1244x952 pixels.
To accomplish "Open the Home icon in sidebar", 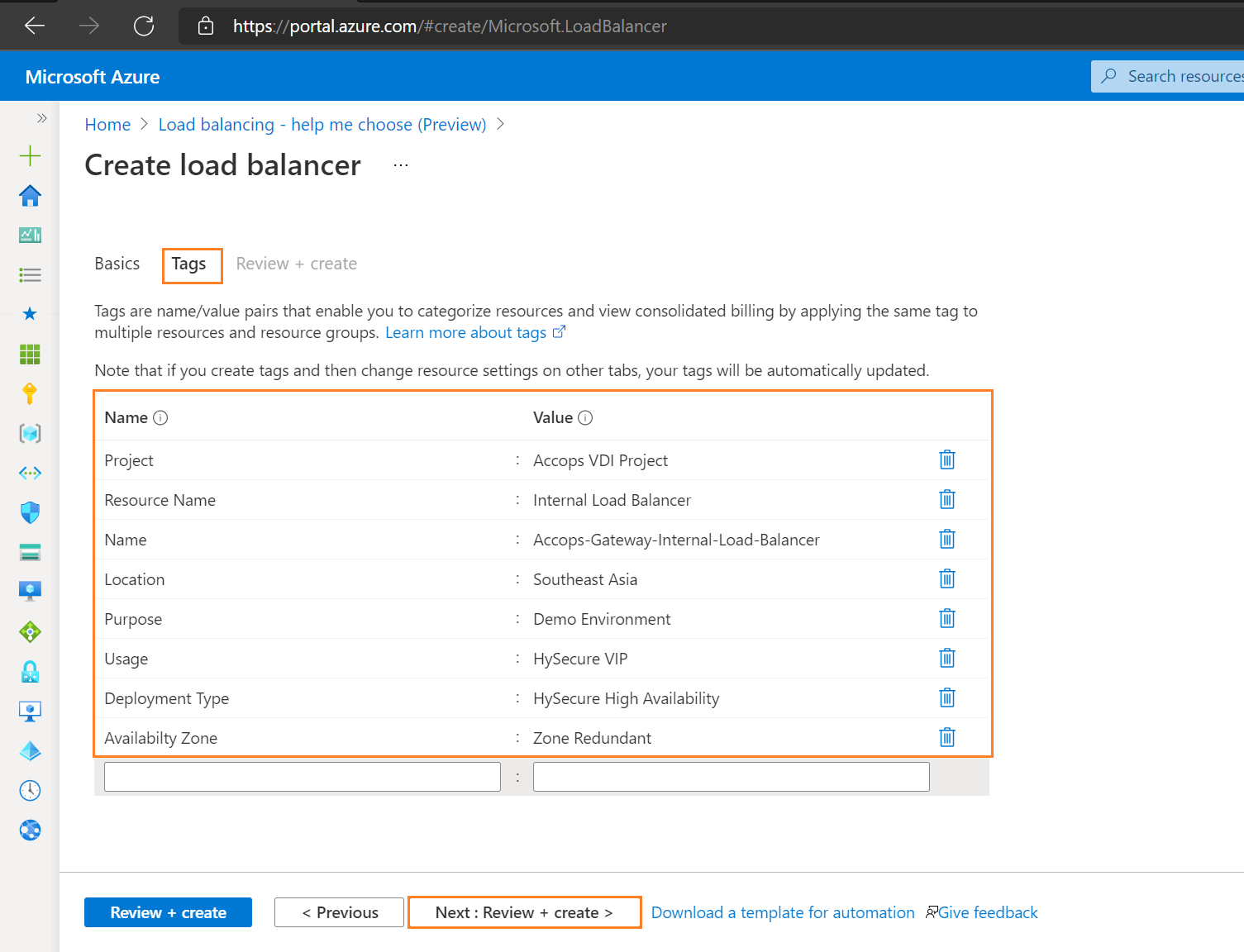I will 30,196.
